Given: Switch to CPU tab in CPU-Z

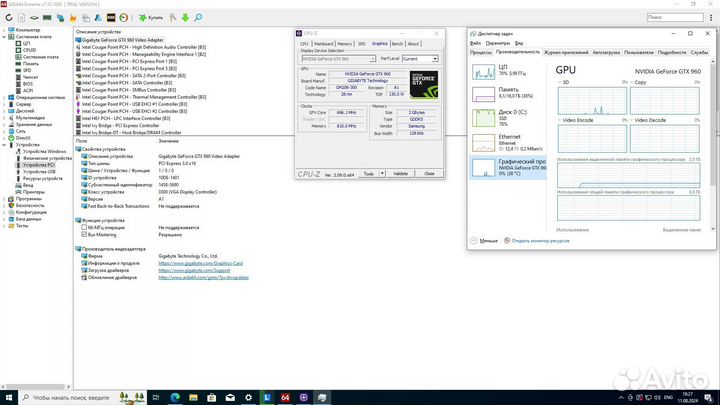Looking at the screenshot, I should (x=304, y=44).
